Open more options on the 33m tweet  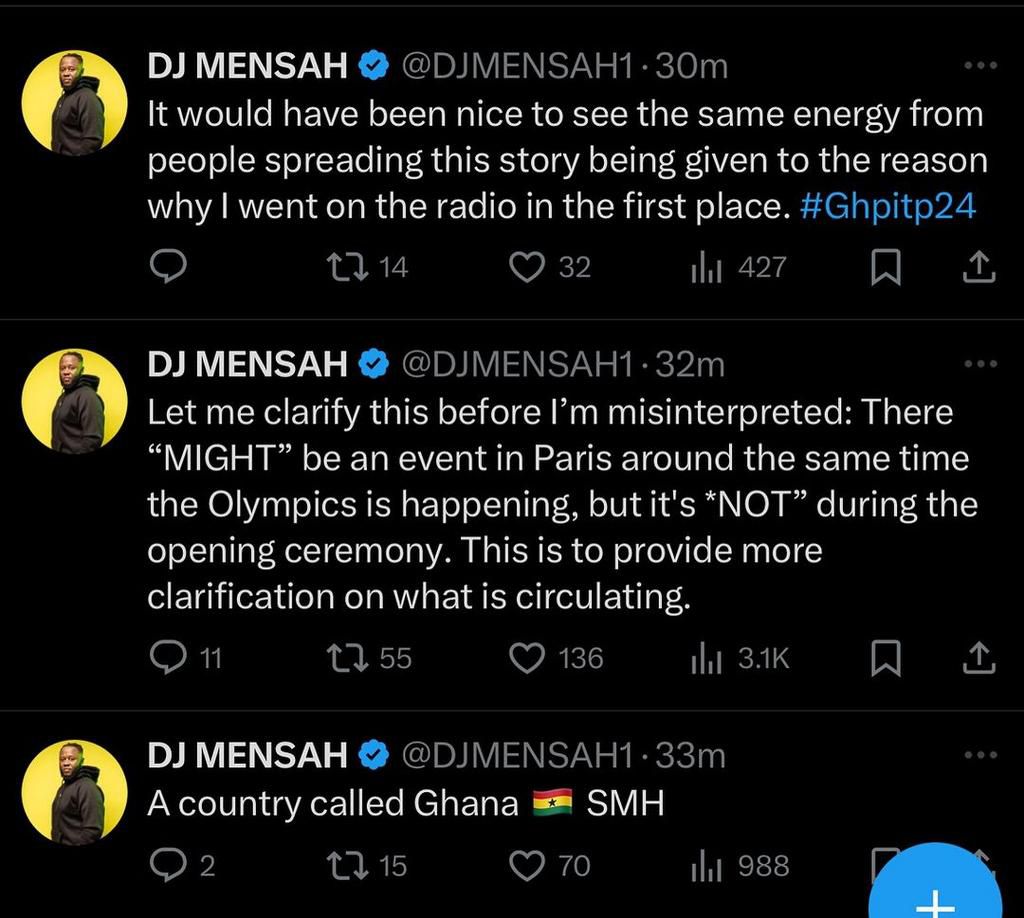point(979,755)
